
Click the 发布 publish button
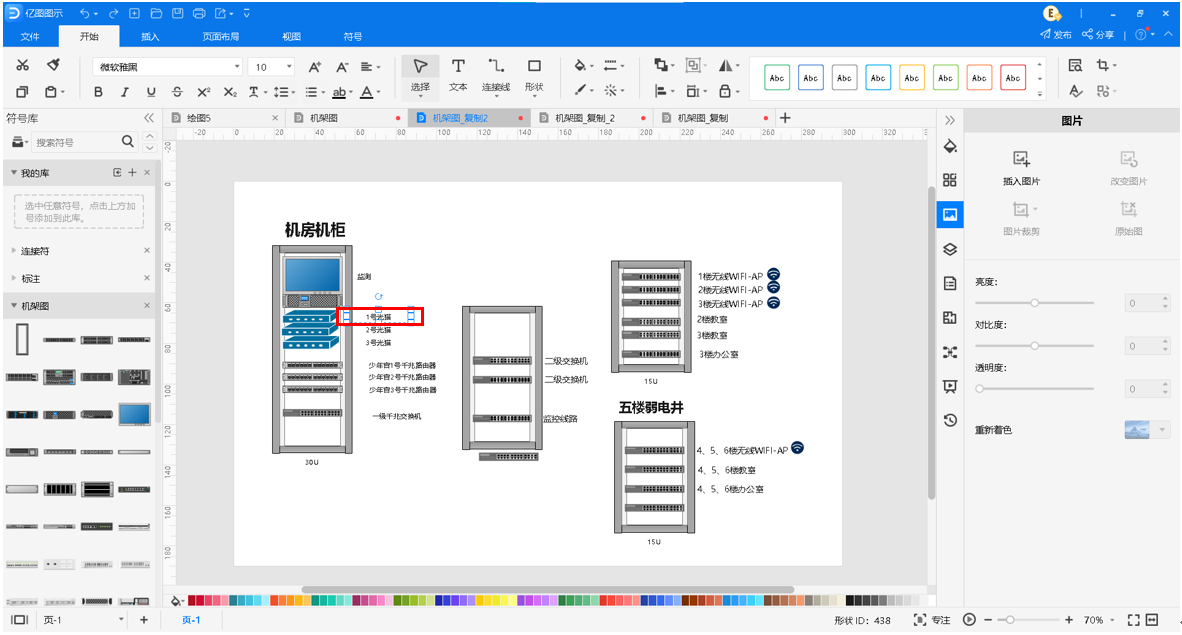(1056, 35)
